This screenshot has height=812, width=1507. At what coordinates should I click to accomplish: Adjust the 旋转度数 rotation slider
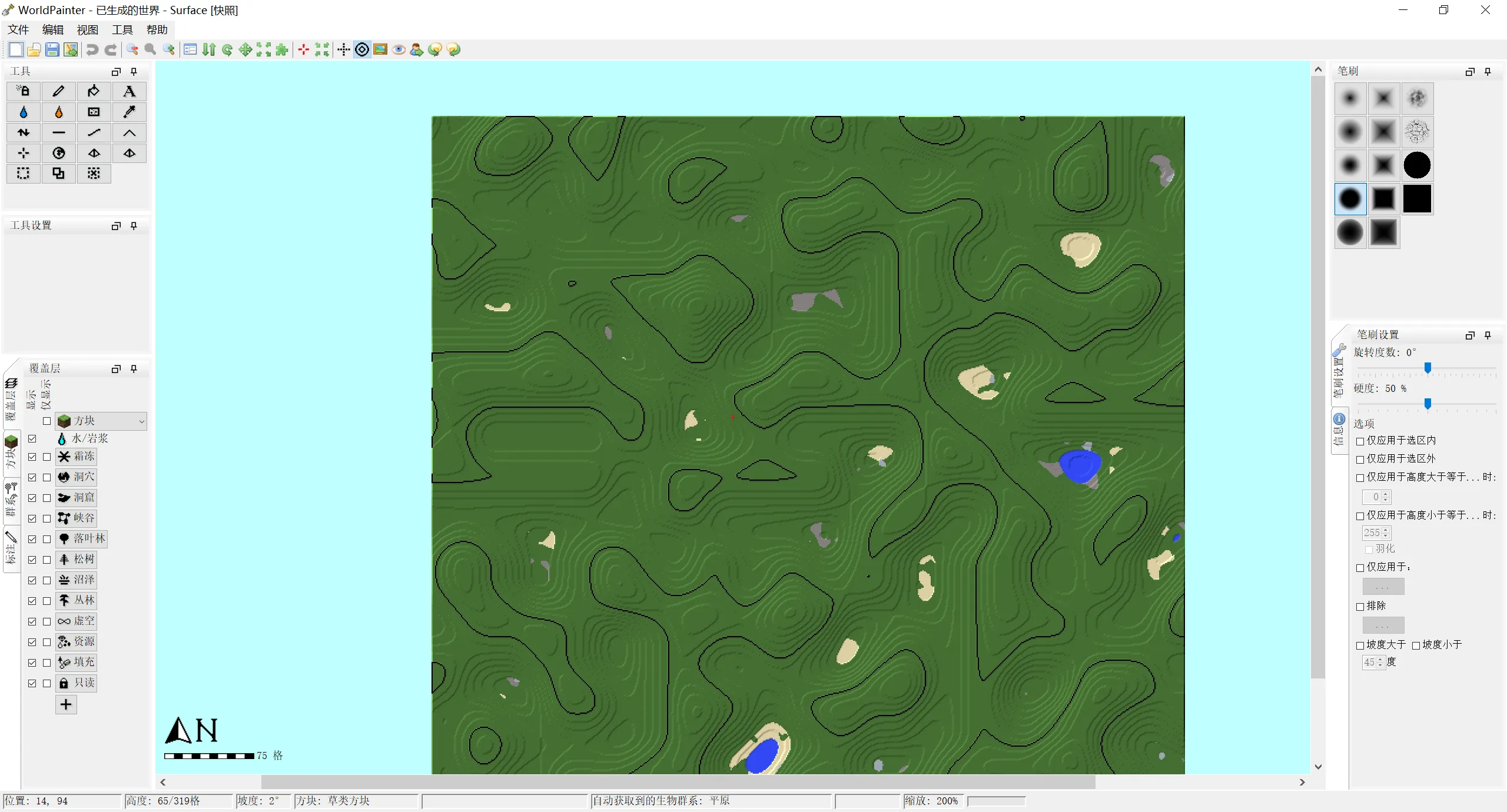(1428, 368)
